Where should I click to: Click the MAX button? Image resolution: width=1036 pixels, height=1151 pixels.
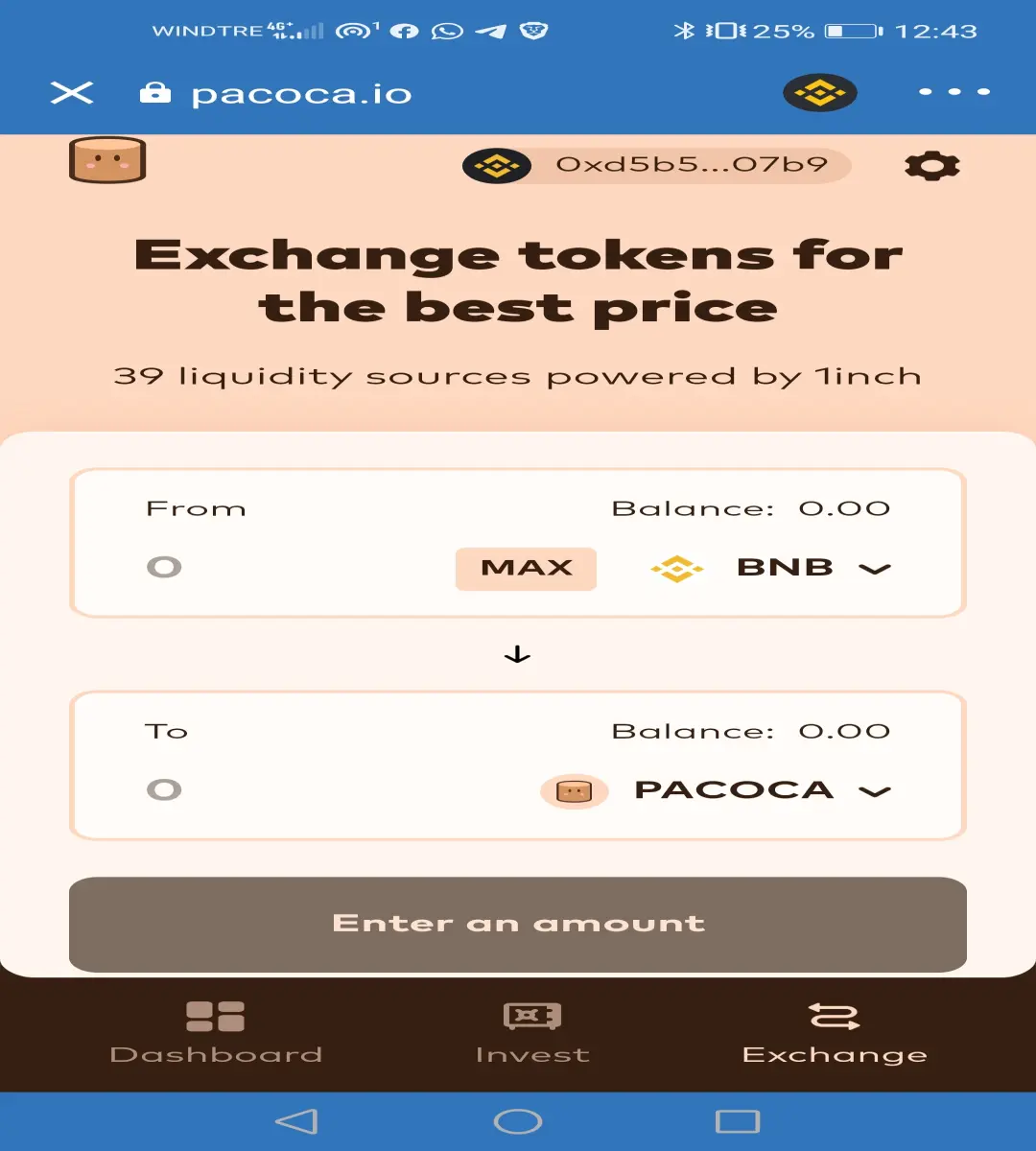pos(526,568)
